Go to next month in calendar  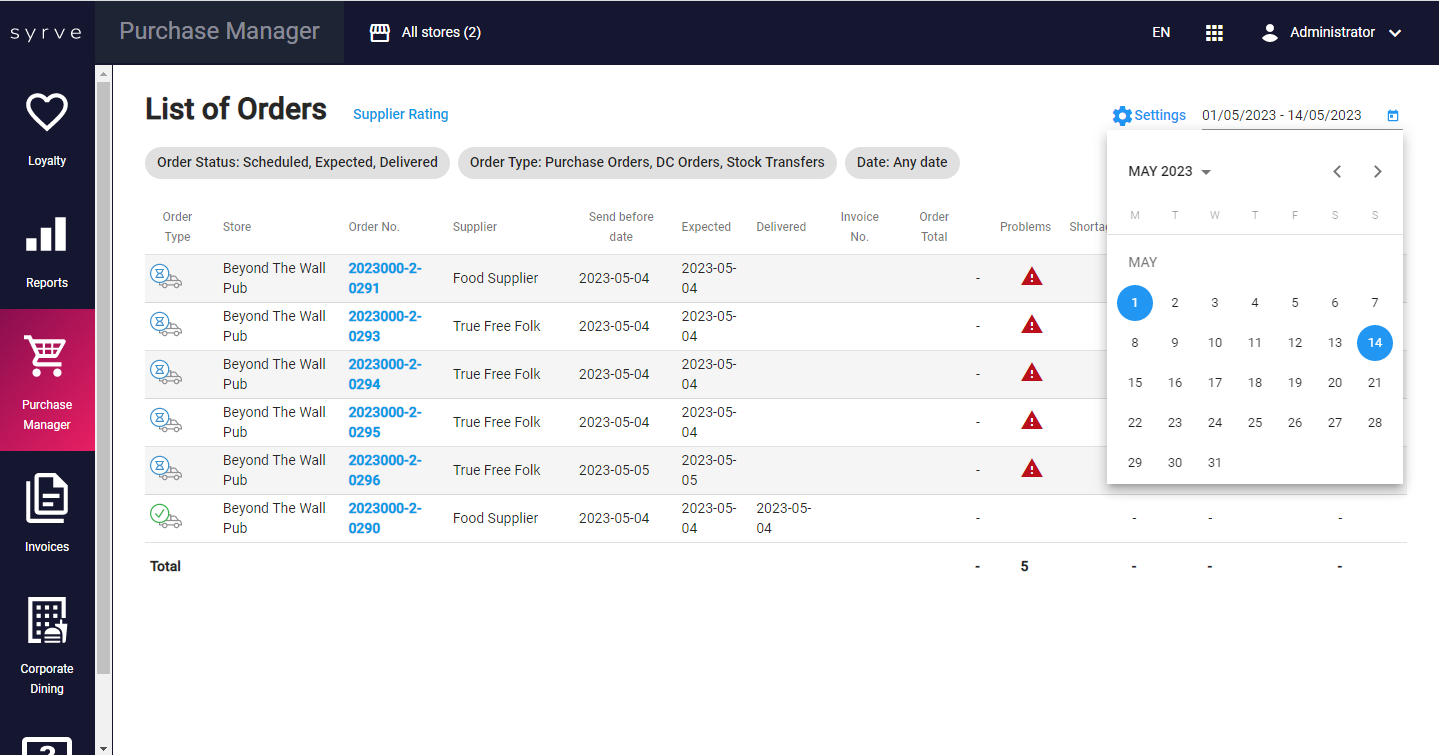point(1377,172)
